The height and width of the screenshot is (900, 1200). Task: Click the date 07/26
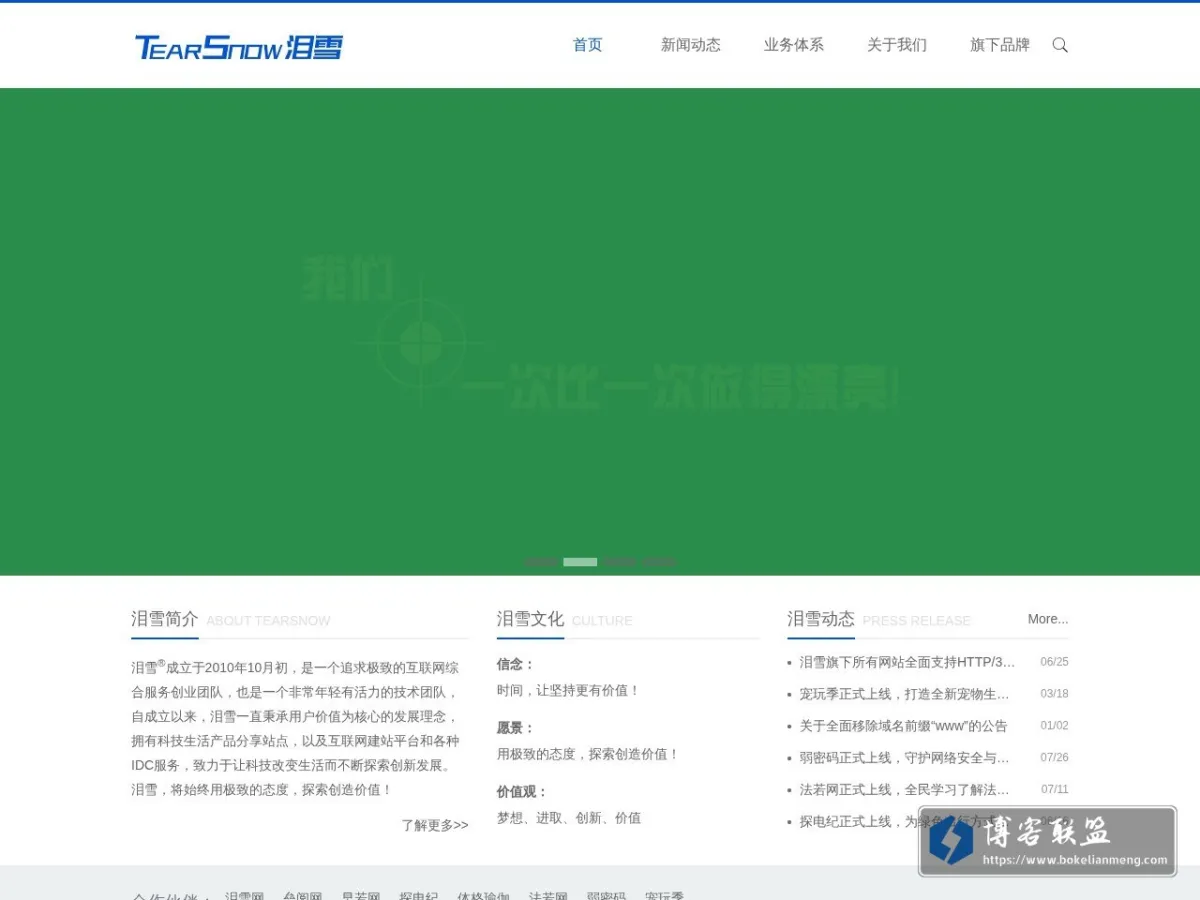click(x=1054, y=758)
